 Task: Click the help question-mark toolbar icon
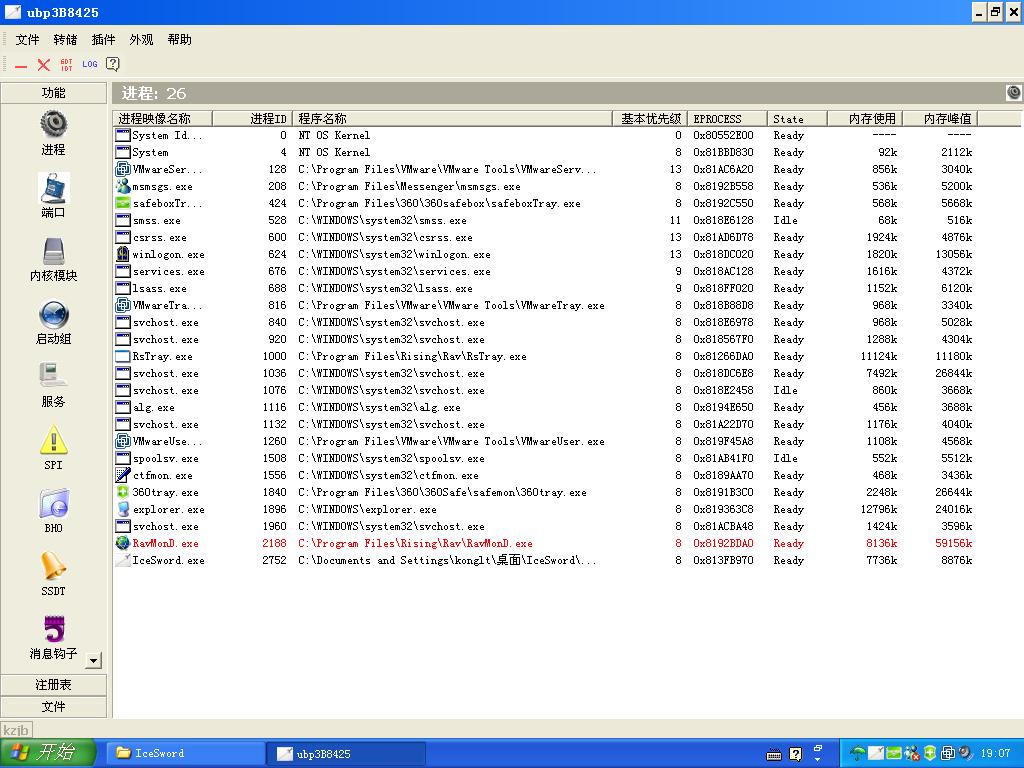112,64
